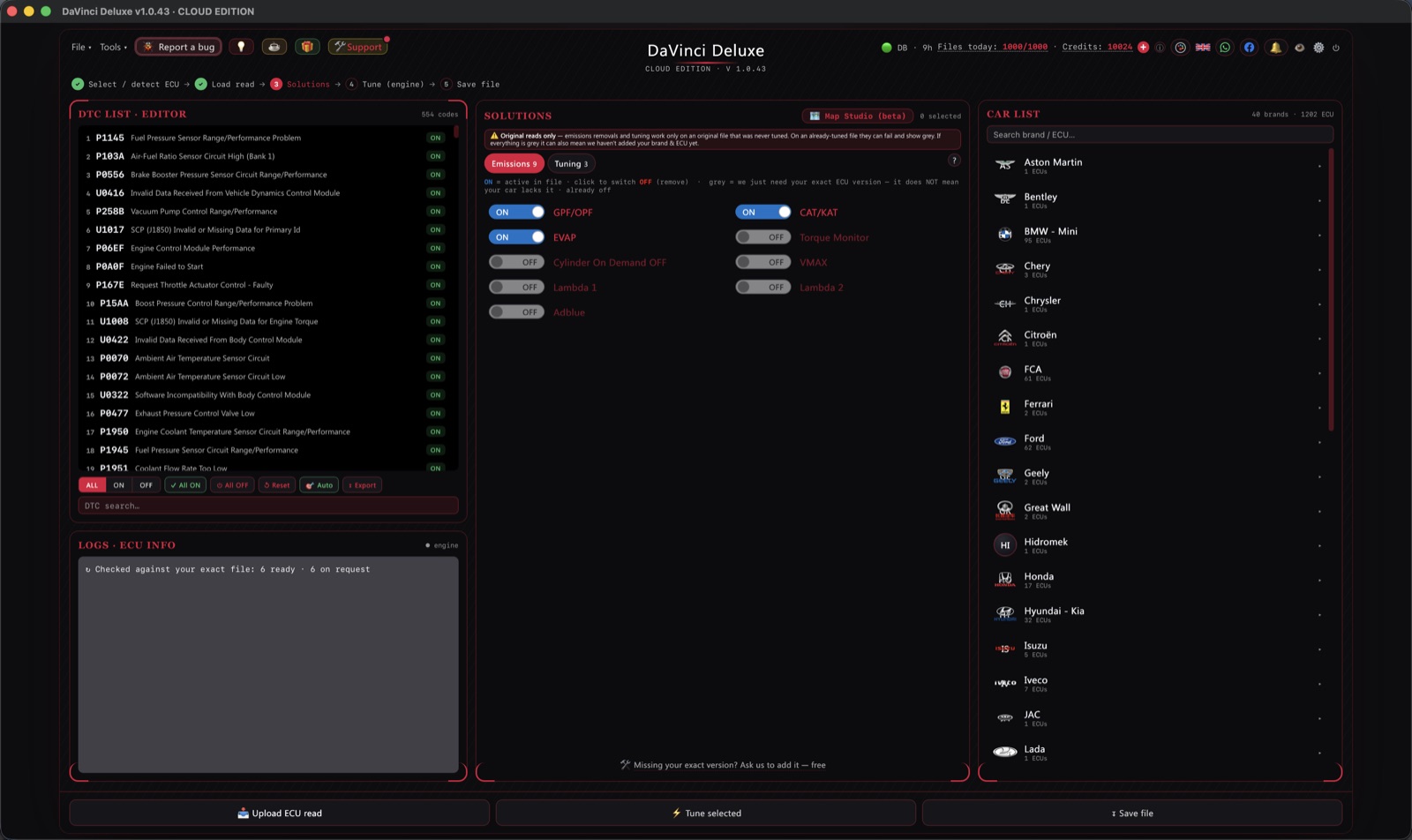The image size is (1412, 840).
Task: Click the coffee cup icon
Action: tap(274, 47)
